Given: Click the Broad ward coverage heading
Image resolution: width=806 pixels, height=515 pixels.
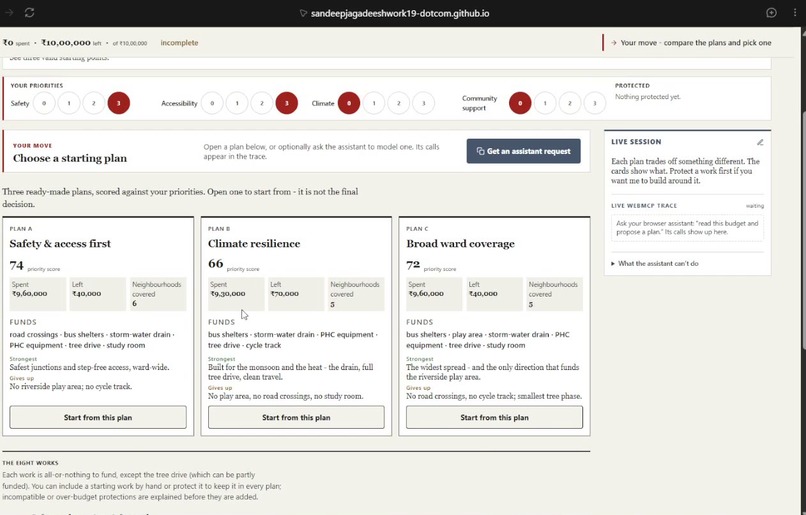Looking at the screenshot, I should pos(460,244).
